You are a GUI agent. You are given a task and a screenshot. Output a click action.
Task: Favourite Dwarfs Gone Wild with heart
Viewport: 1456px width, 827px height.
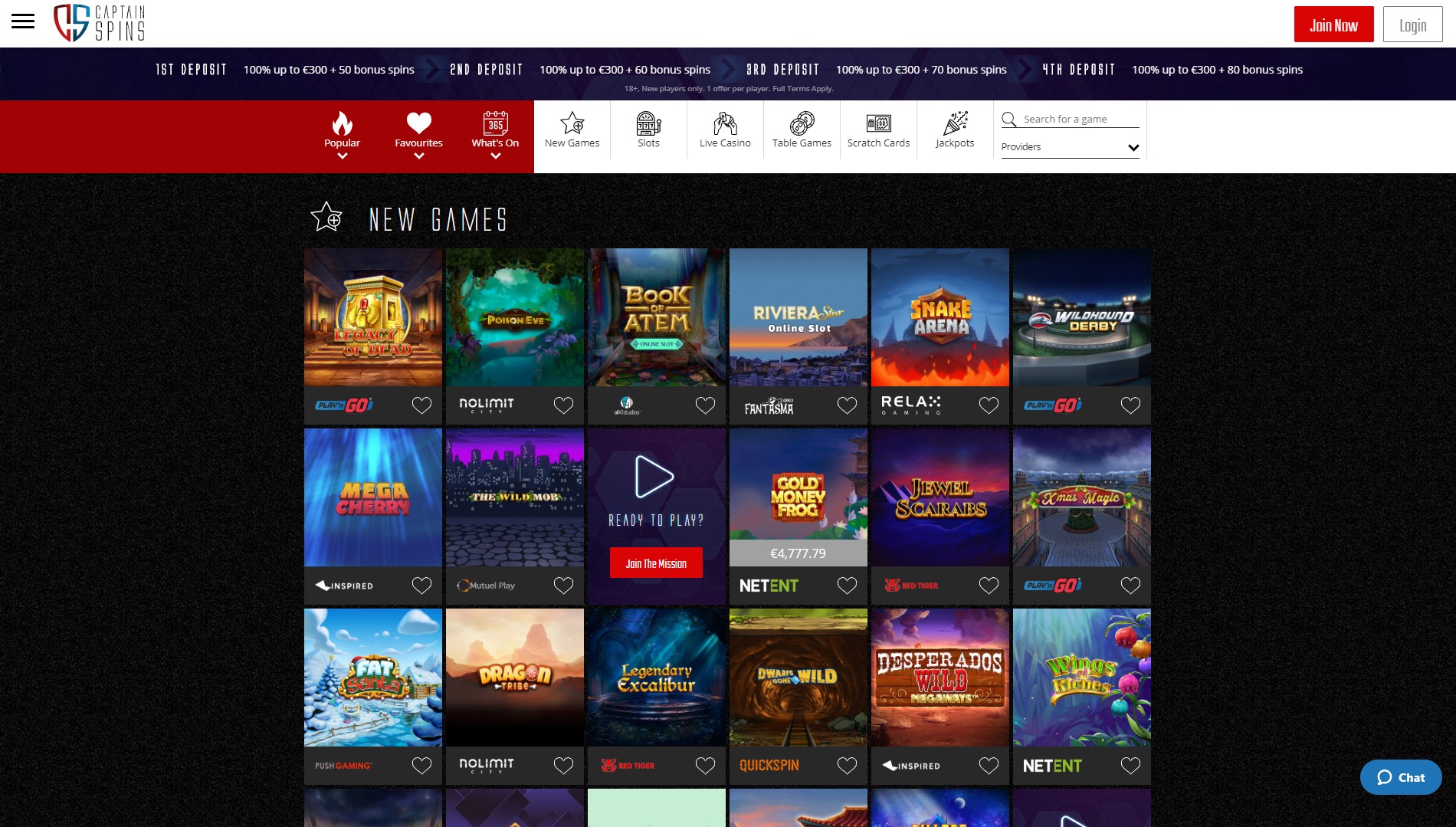(x=847, y=766)
